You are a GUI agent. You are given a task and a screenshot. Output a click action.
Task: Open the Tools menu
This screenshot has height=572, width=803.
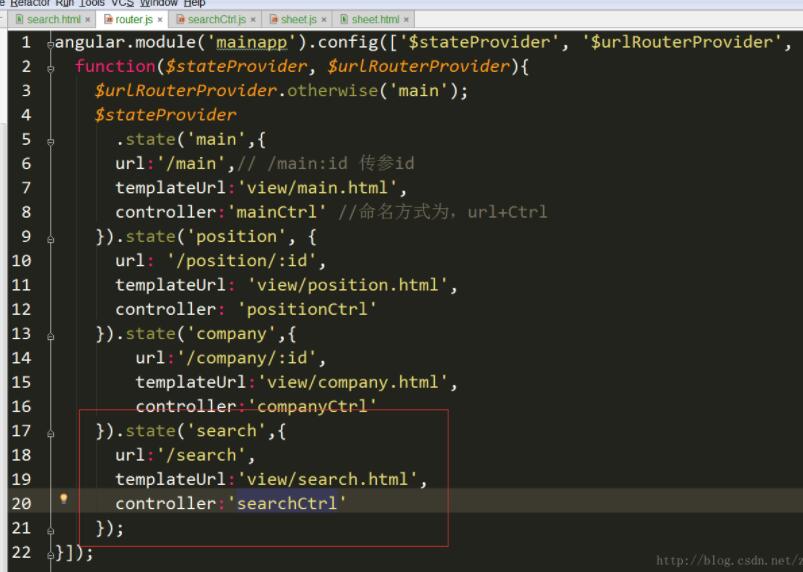(92, 4)
